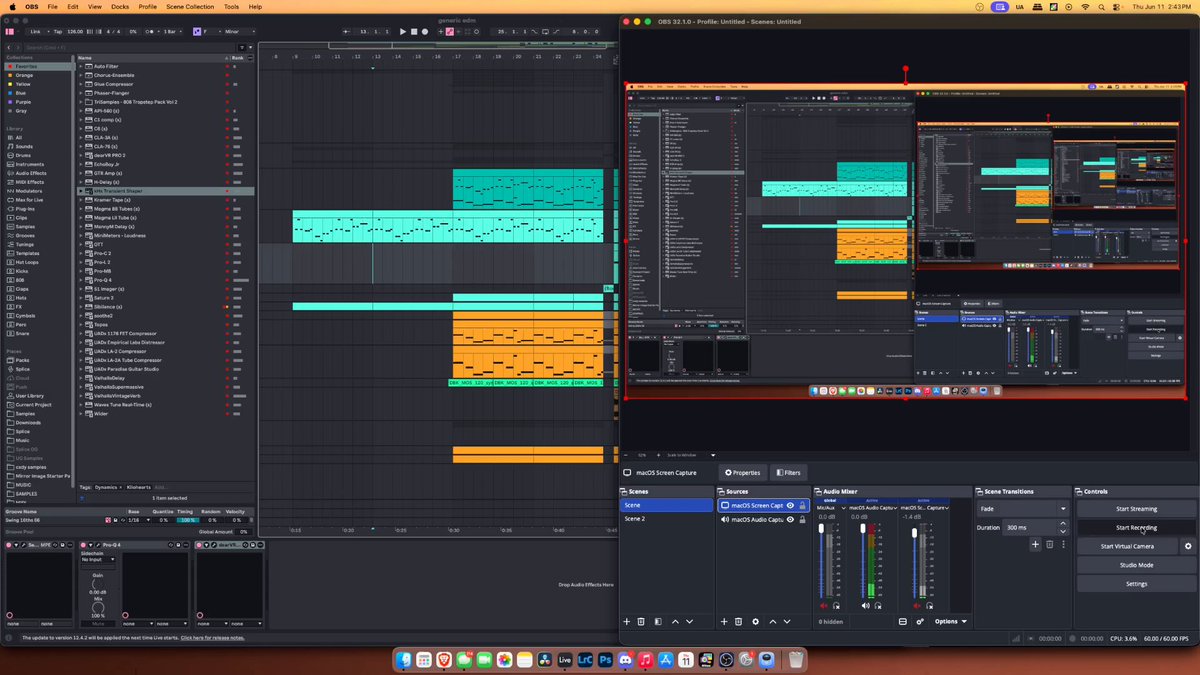Toggle visibility of macOS Screen Capture source
1200x675 pixels.
790,506
